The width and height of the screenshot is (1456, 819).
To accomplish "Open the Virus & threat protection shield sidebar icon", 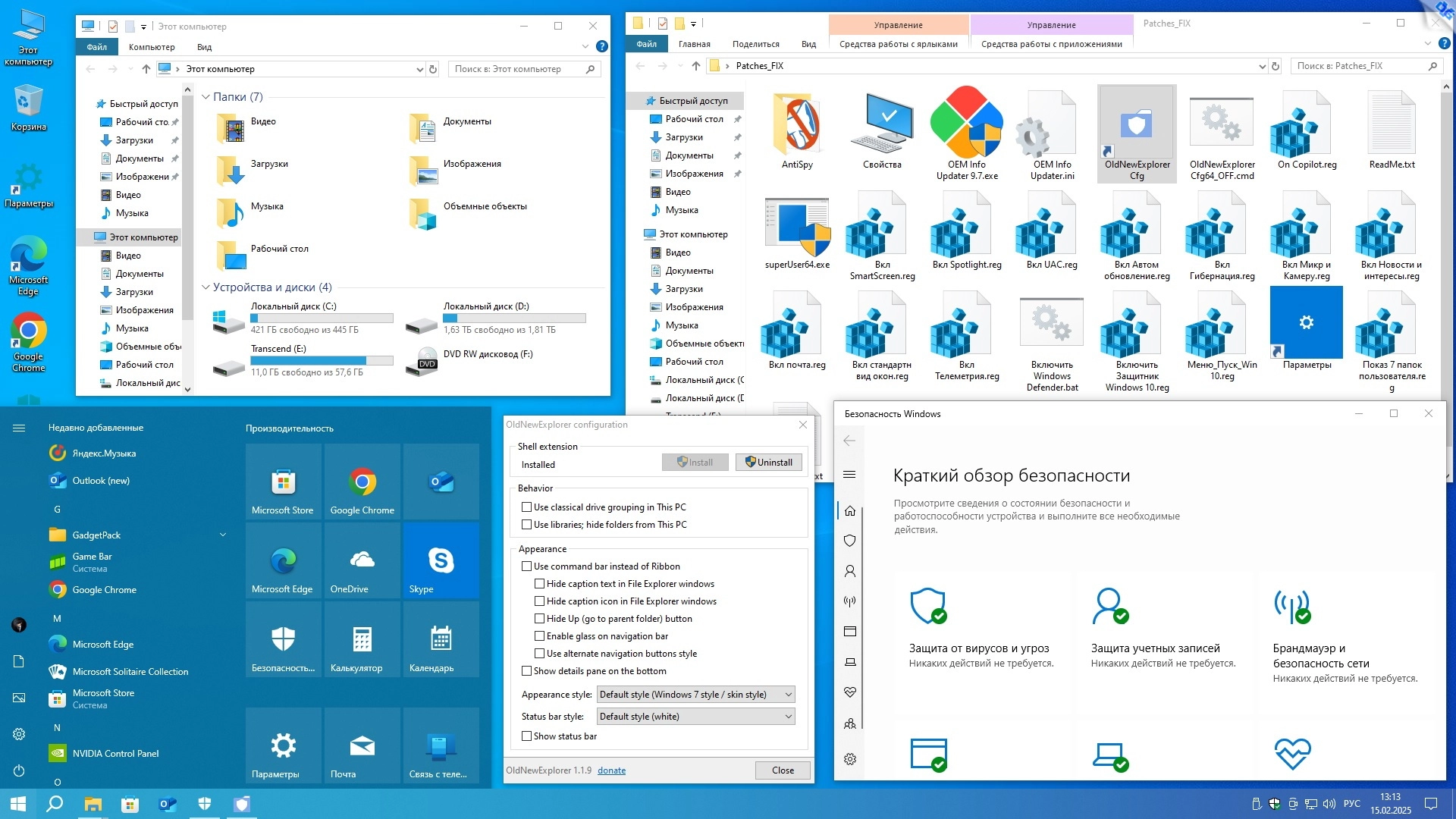I will 849,541.
